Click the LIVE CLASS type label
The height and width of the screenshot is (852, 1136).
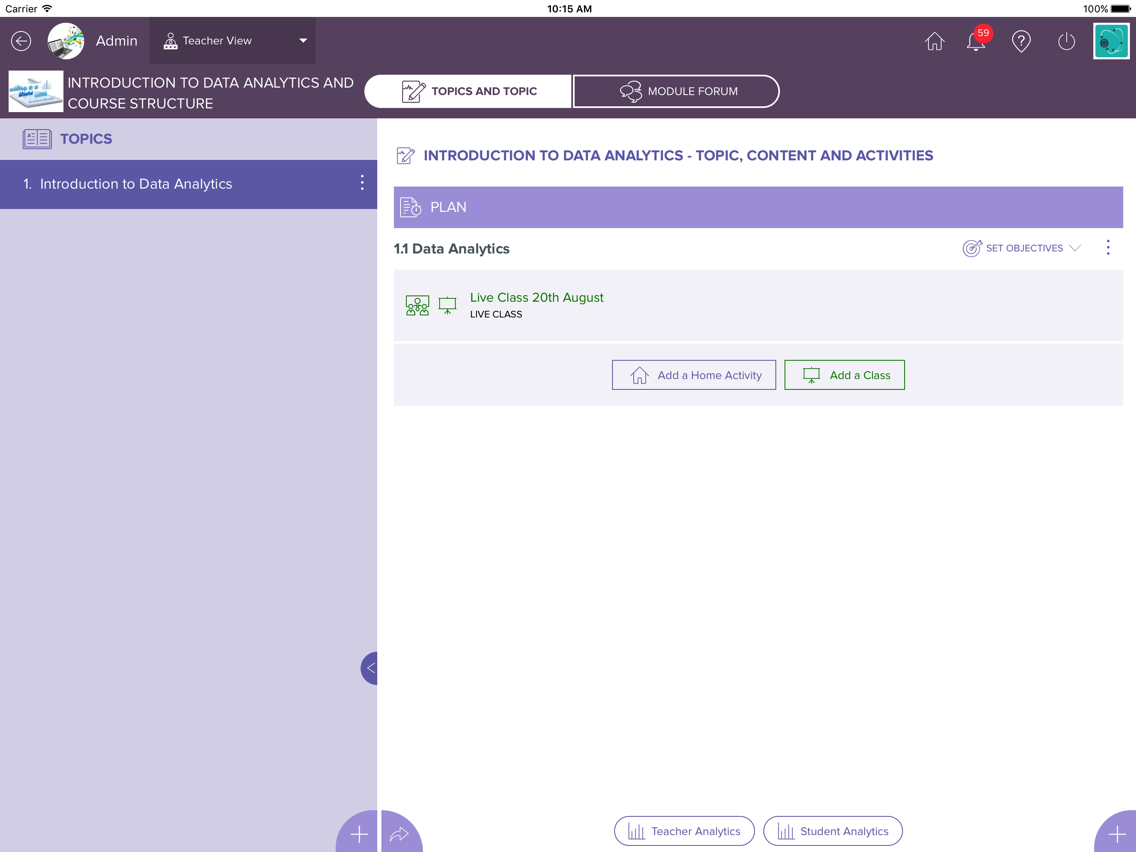(496, 314)
